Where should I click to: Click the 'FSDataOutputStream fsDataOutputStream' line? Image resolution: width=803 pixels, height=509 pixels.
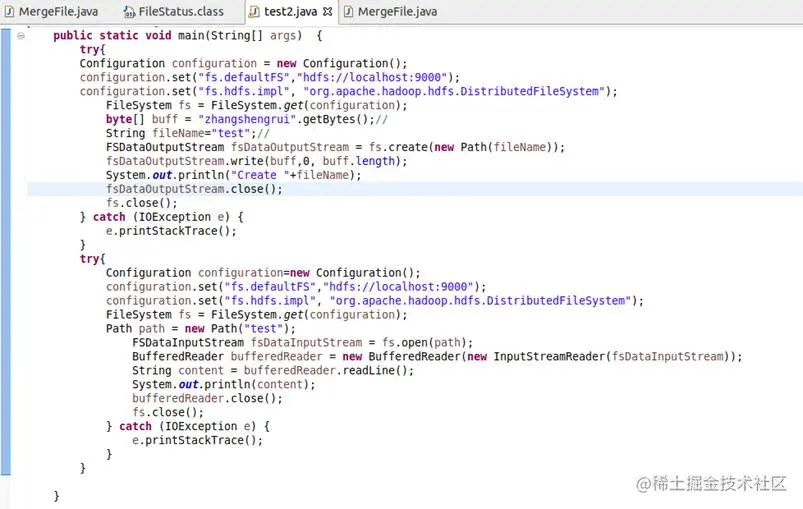pos(335,147)
